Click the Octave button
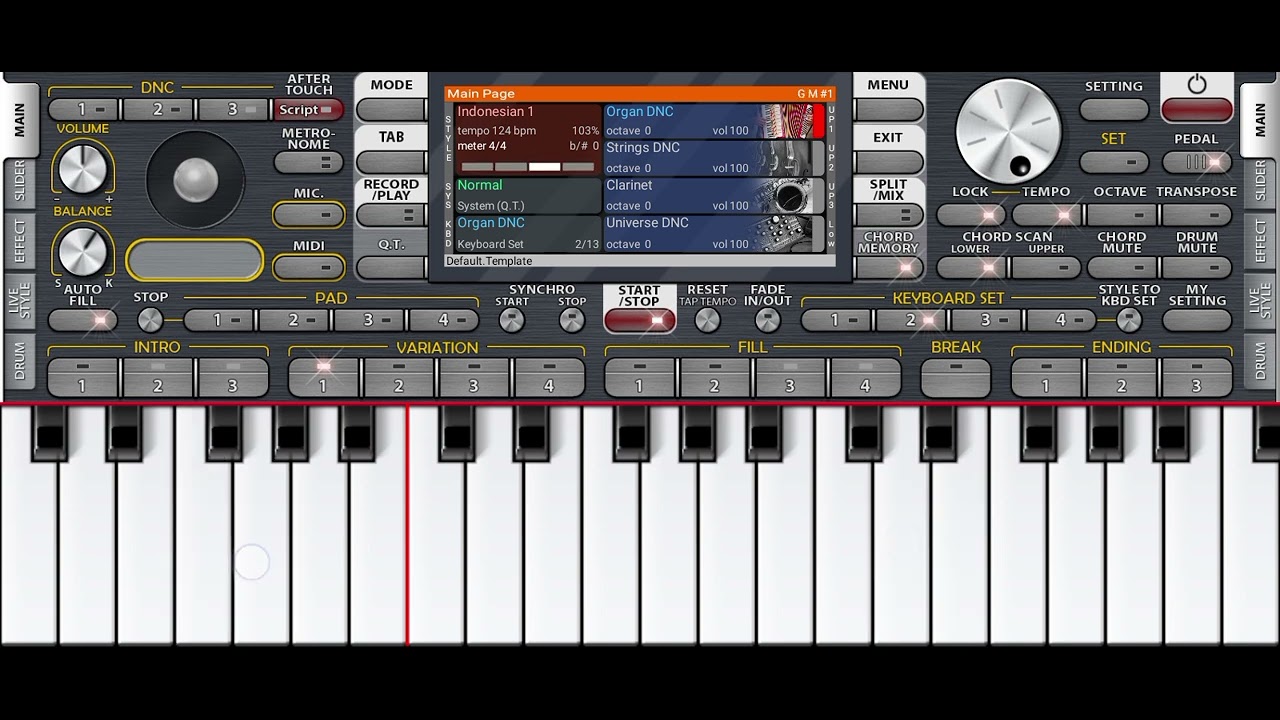The width and height of the screenshot is (1280, 720). coord(1122,215)
